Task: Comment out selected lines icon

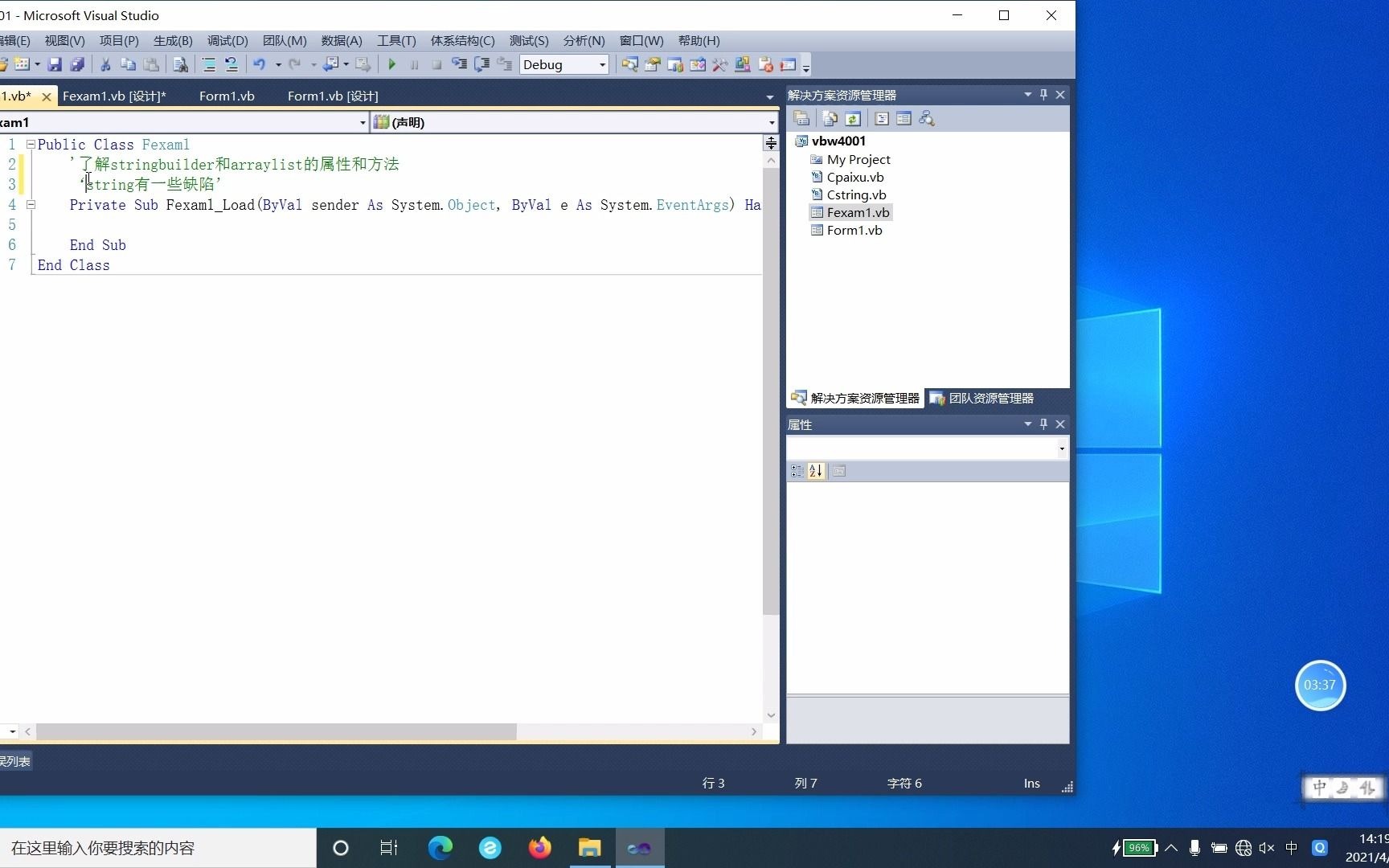Action: (209, 64)
